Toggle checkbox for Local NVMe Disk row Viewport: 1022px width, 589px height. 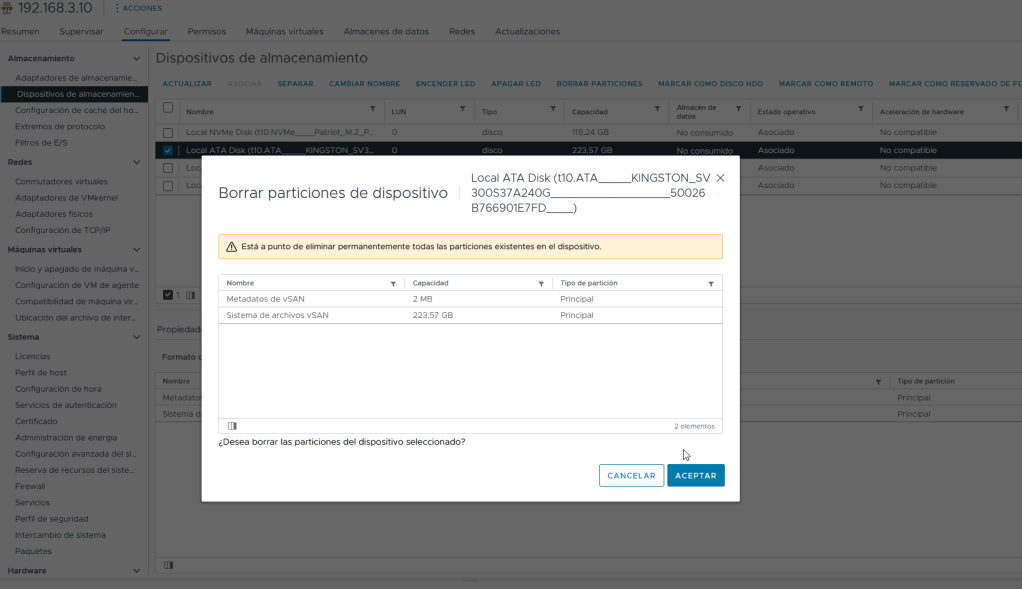(168, 132)
